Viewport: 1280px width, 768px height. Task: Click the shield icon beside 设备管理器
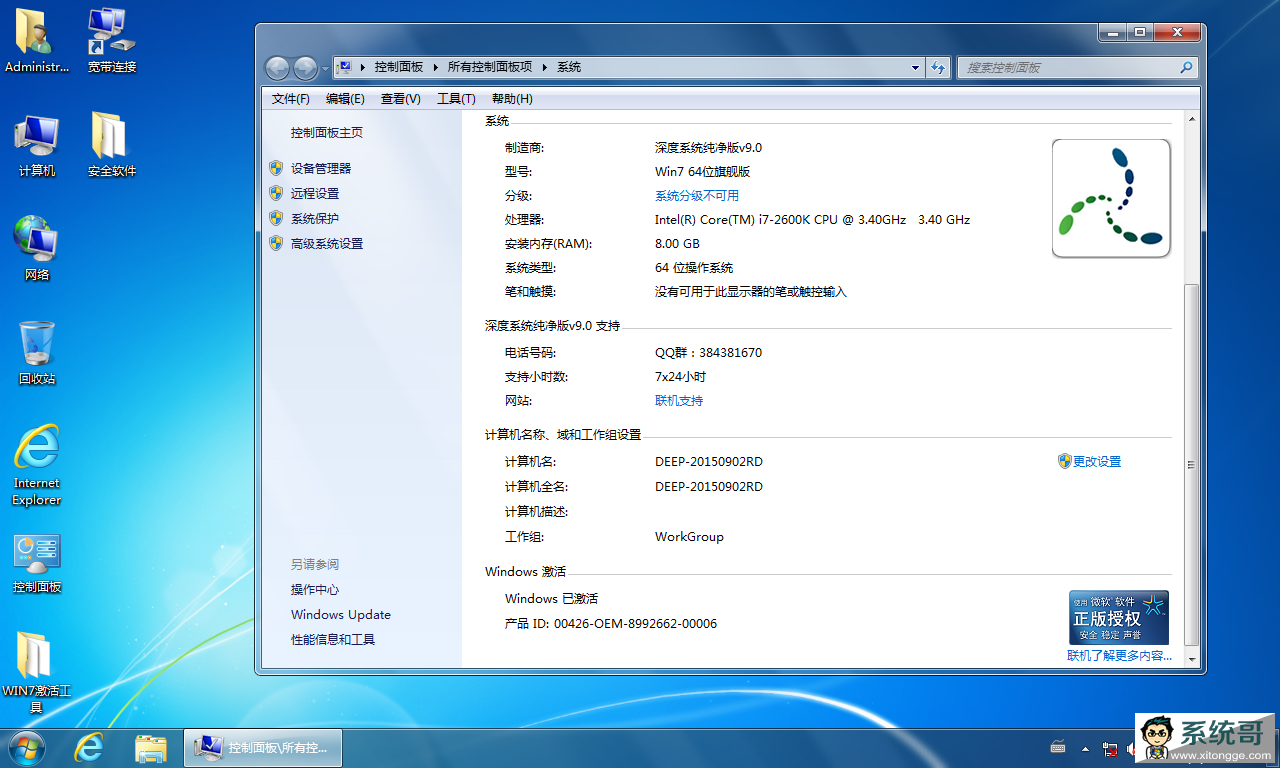tap(276, 168)
